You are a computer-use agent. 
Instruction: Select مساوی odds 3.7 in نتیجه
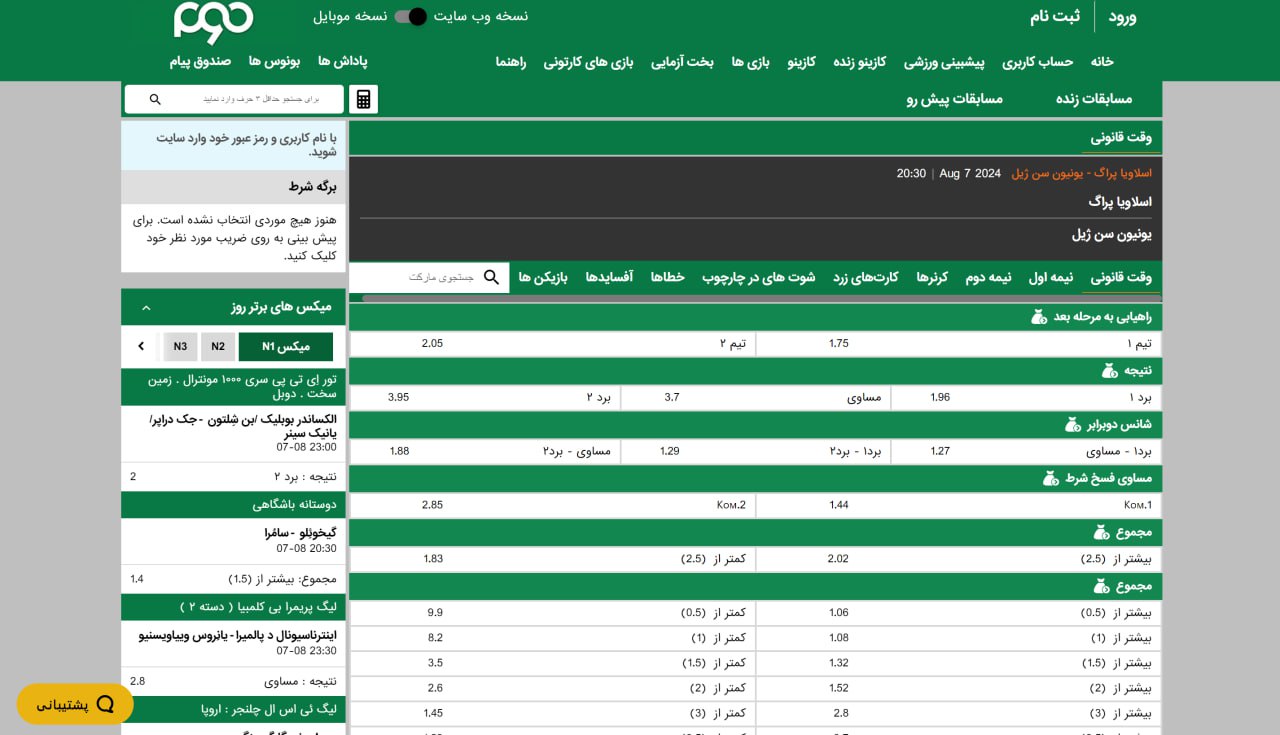(x=756, y=397)
